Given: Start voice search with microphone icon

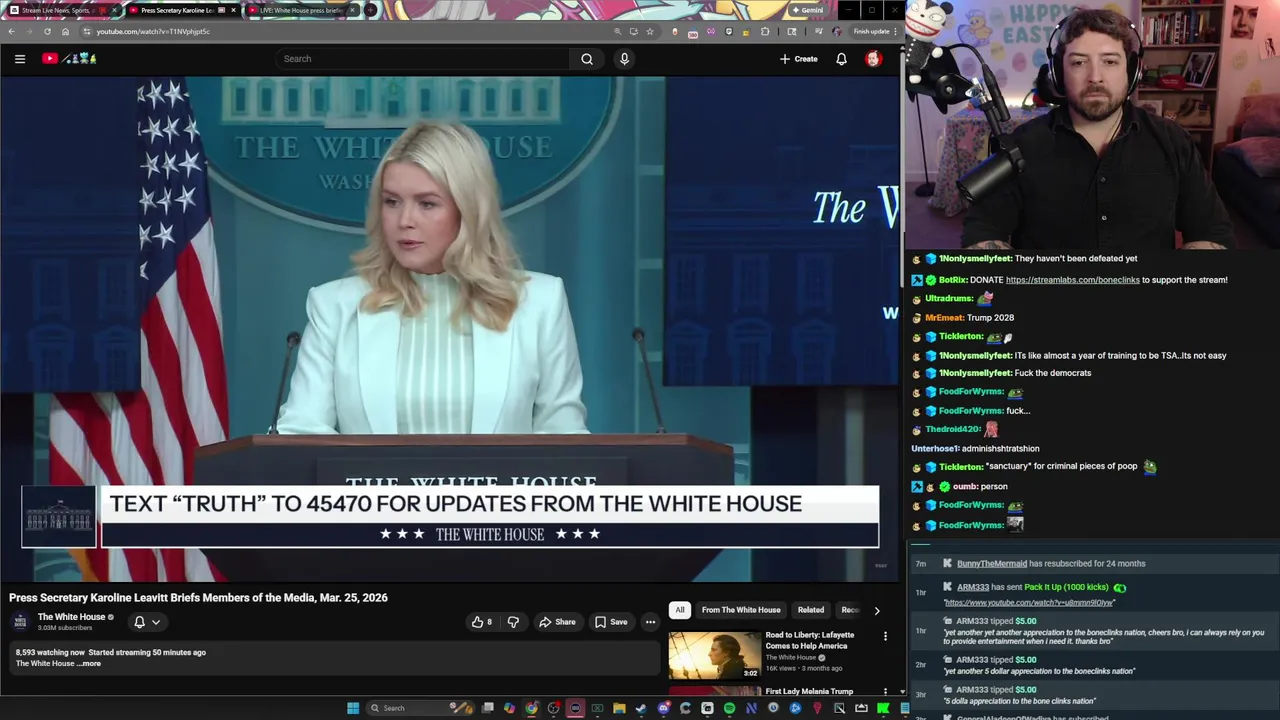Looking at the screenshot, I should (x=624, y=59).
